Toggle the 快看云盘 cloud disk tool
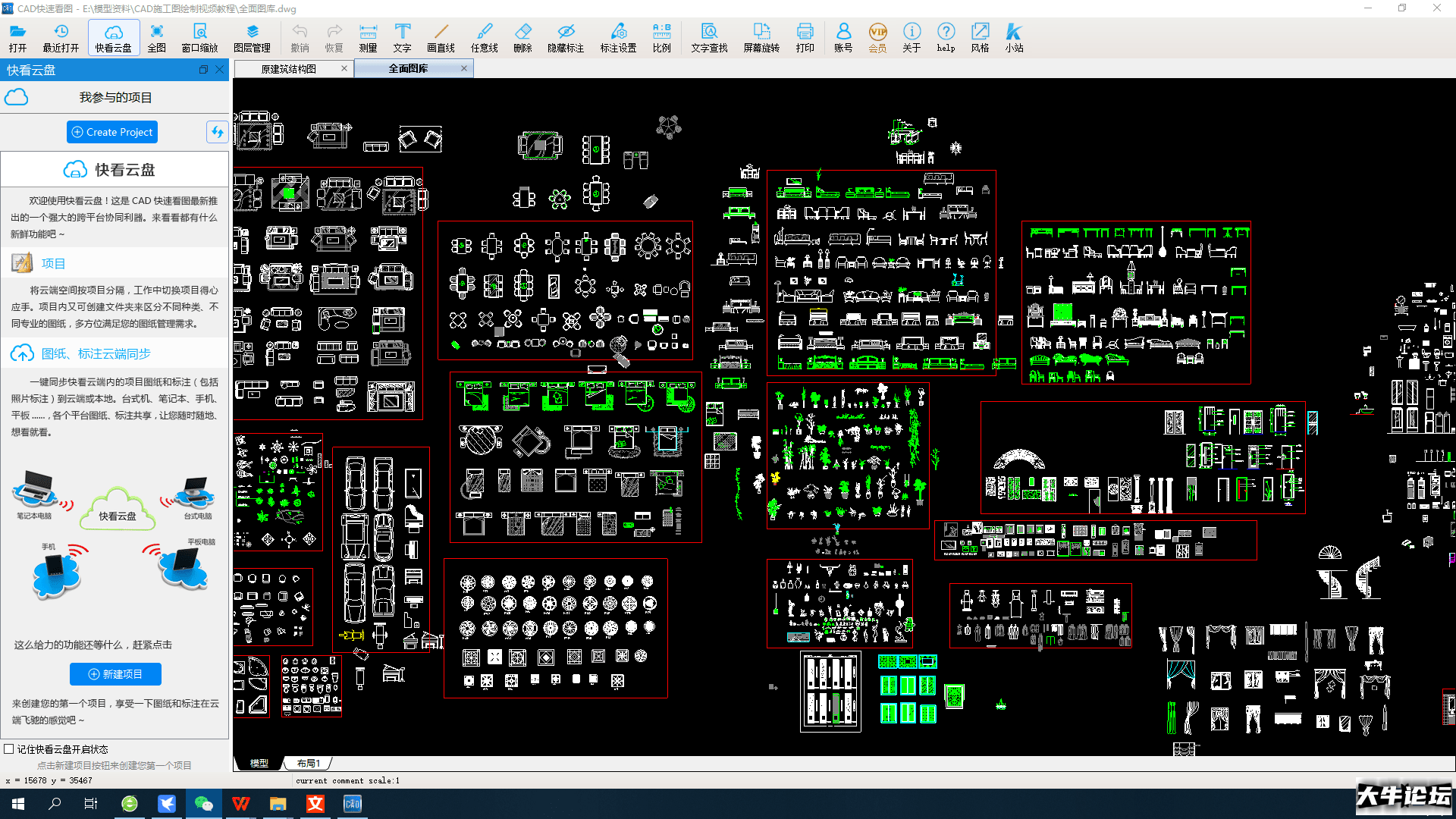 click(113, 37)
